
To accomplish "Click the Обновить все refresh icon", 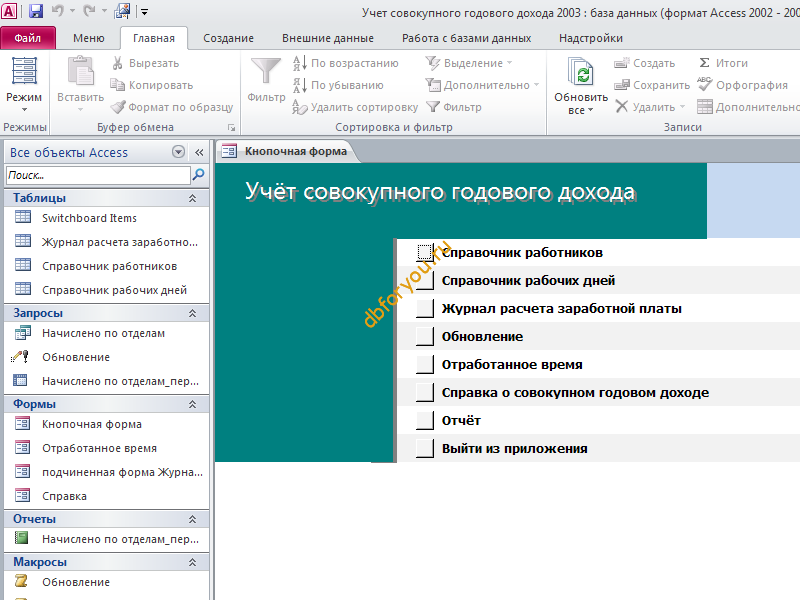I will click(581, 72).
